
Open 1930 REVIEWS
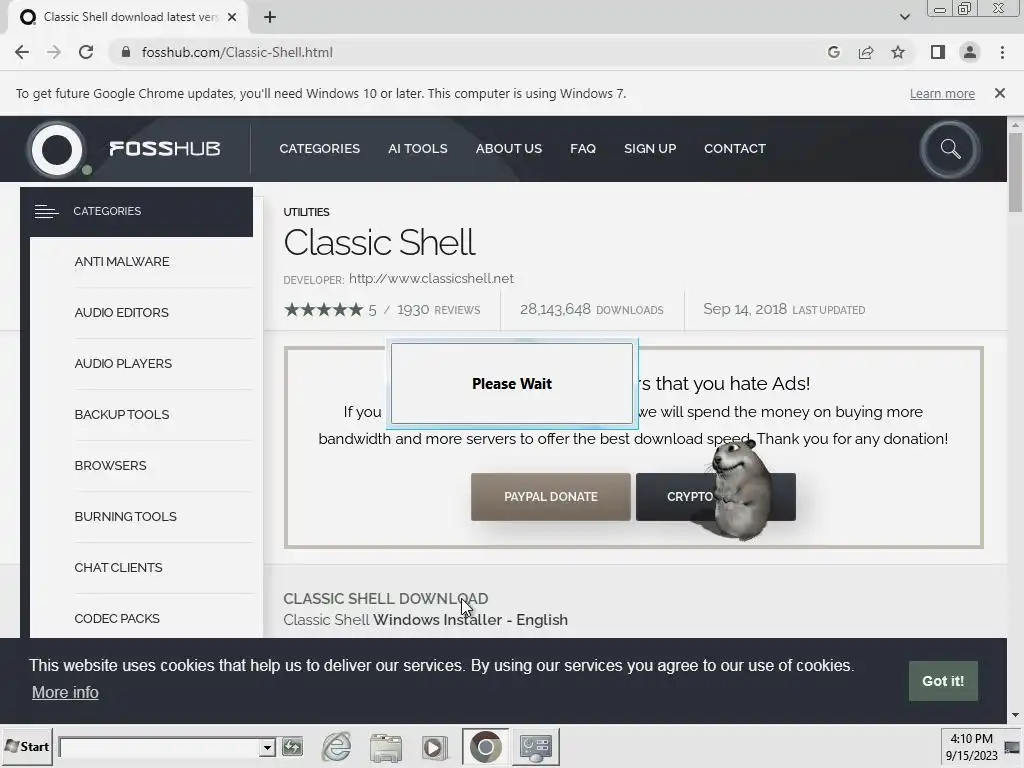point(438,310)
